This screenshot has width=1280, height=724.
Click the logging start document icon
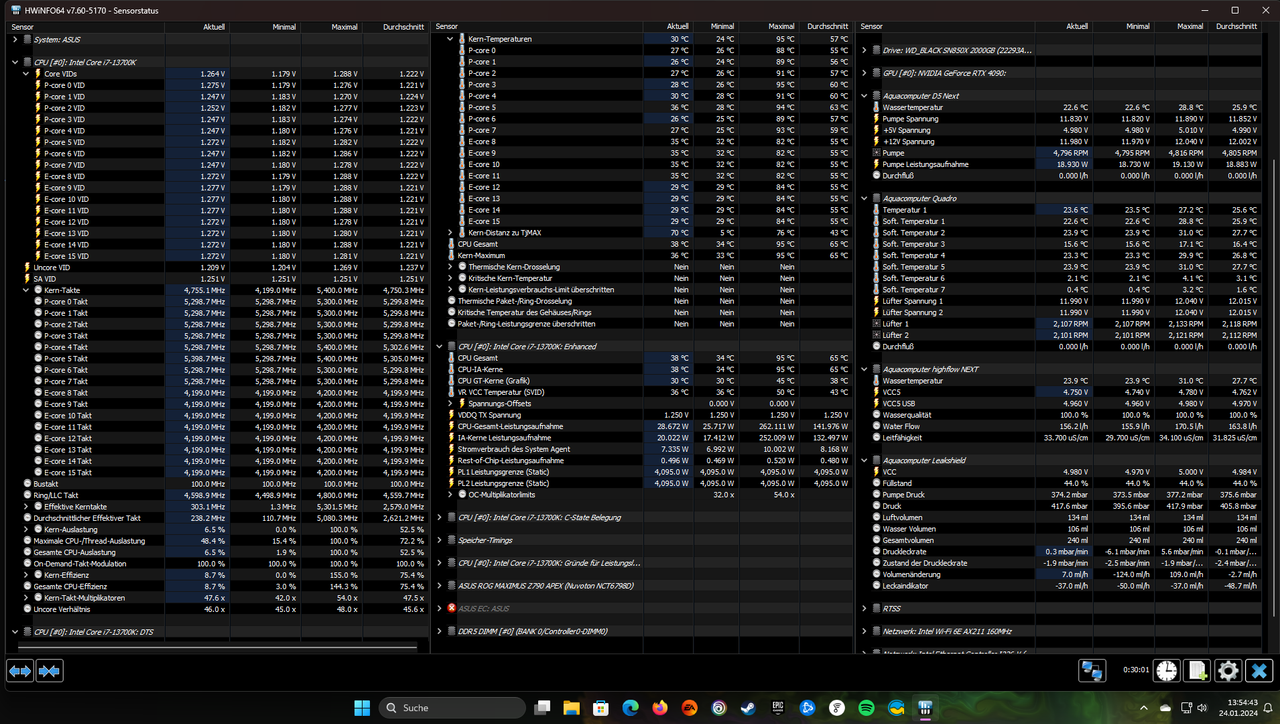(x=1197, y=671)
